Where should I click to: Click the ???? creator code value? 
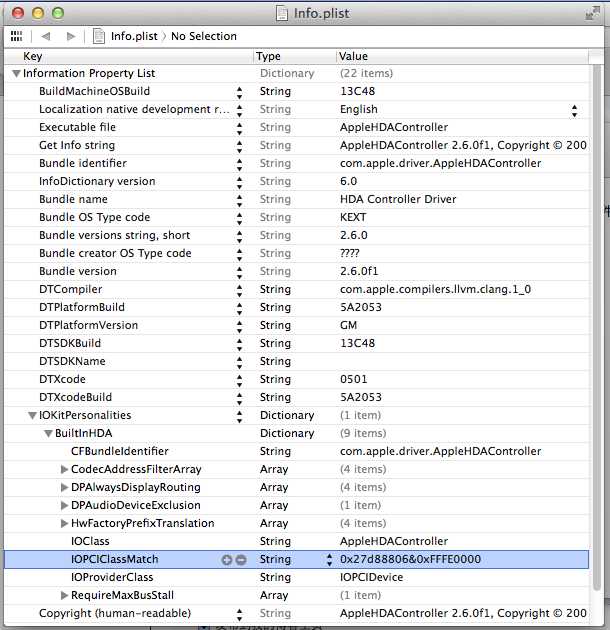350,253
